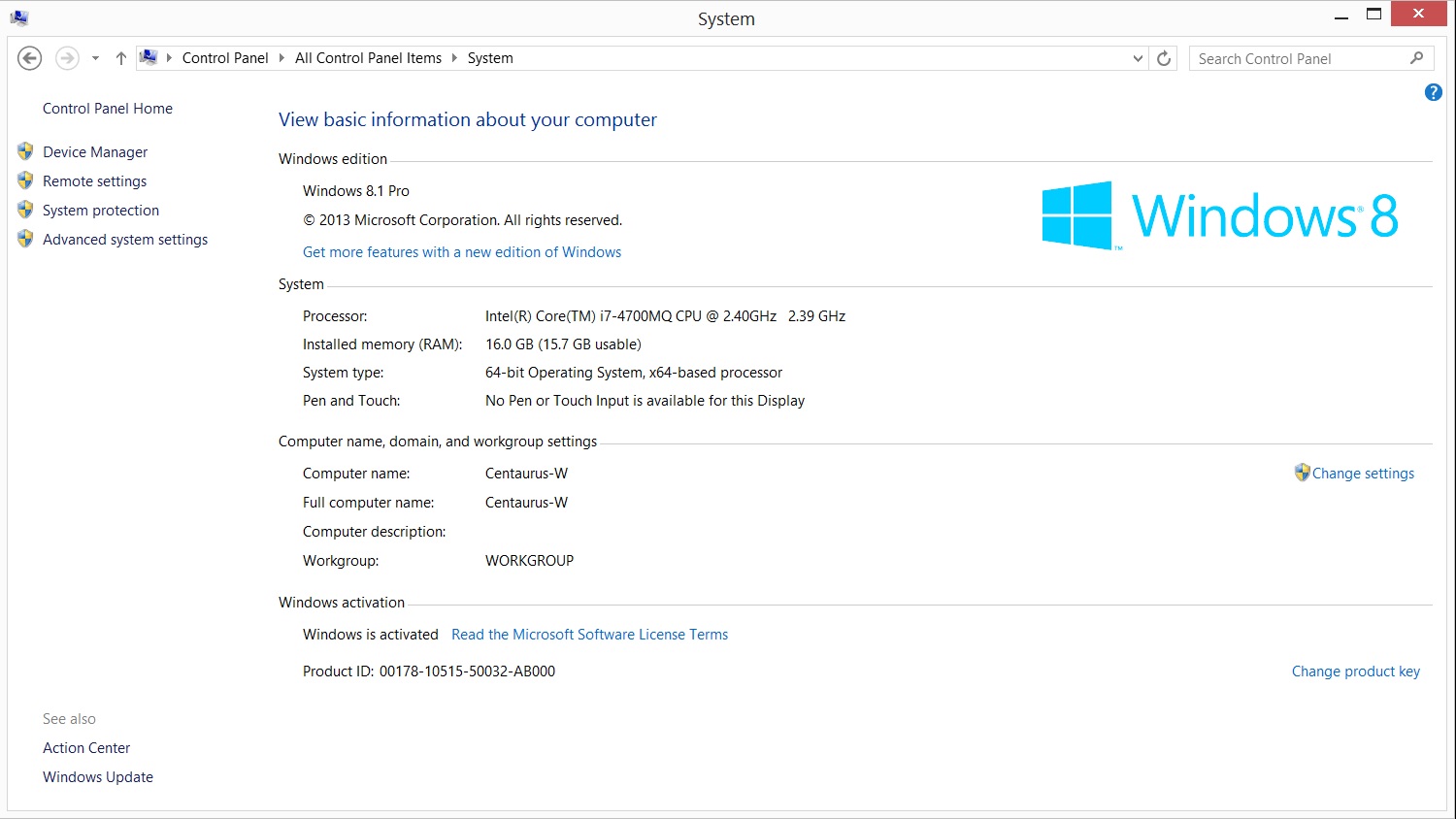Open address bar history dropdown
This screenshot has width=1456, height=819.
click(1138, 58)
